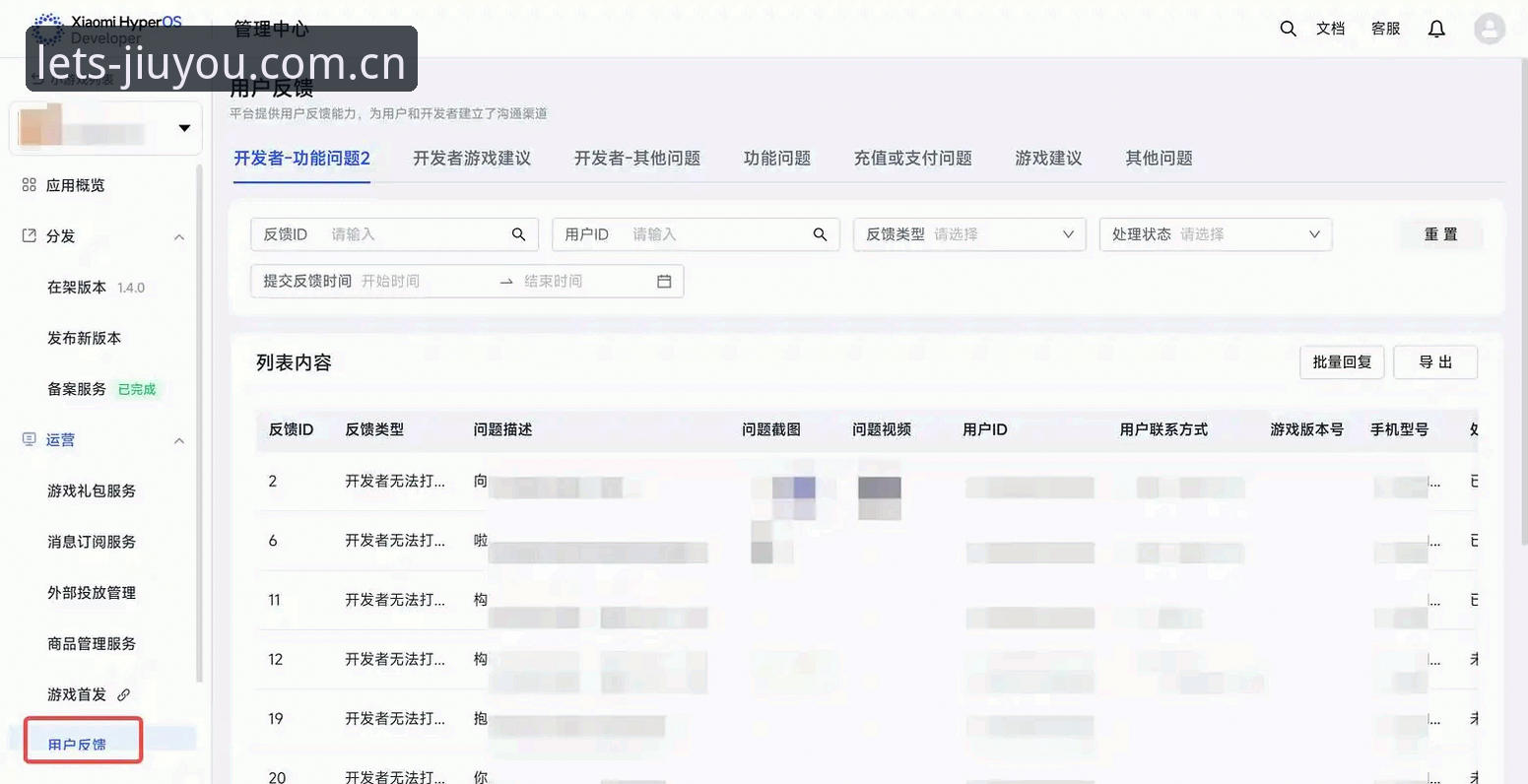
Task: Click the 导出 button
Action: tap(1435, 362)
